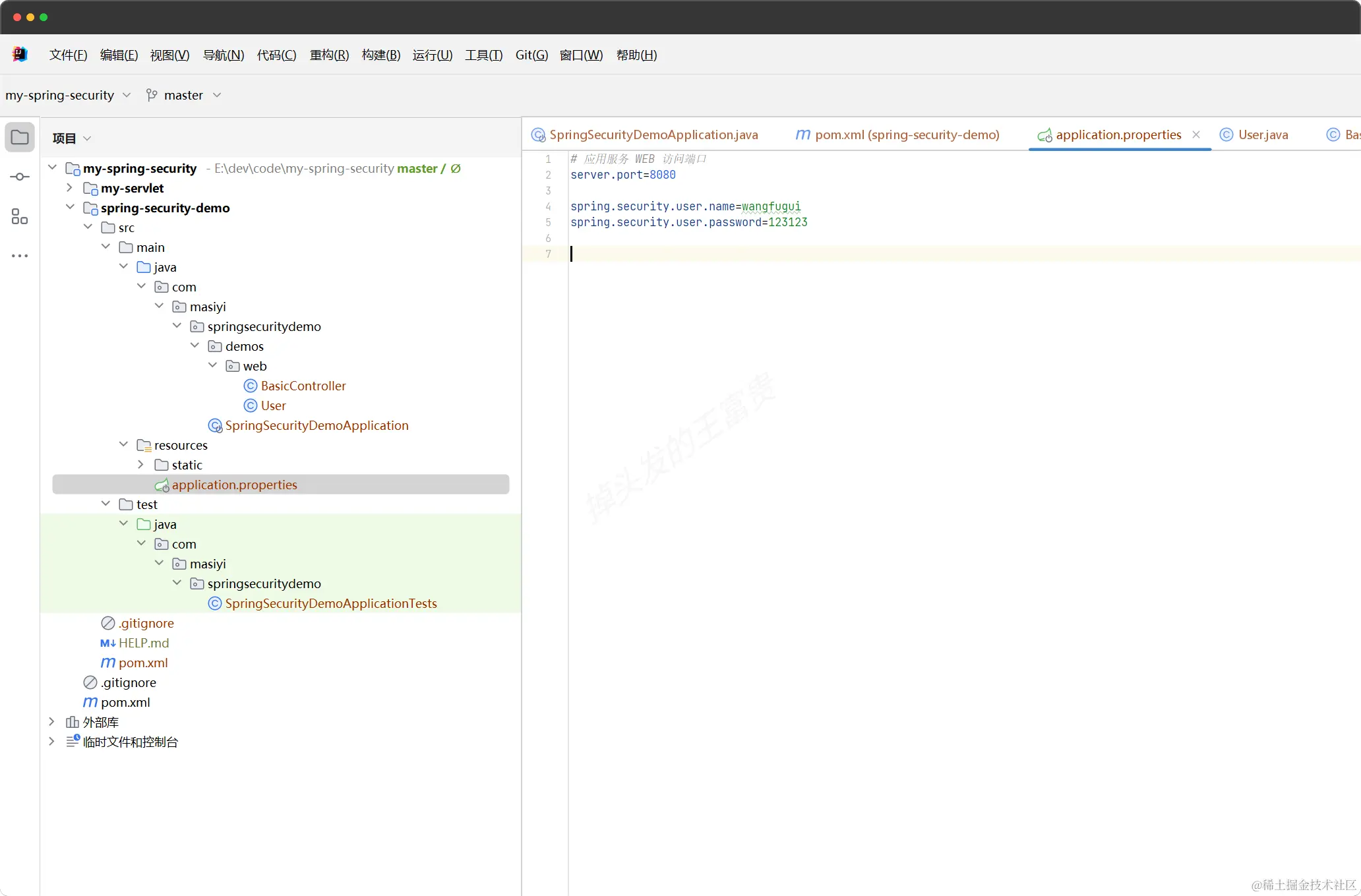
Task: Click the application.properties Spring file icon
Action: click(x=162, y=485)
